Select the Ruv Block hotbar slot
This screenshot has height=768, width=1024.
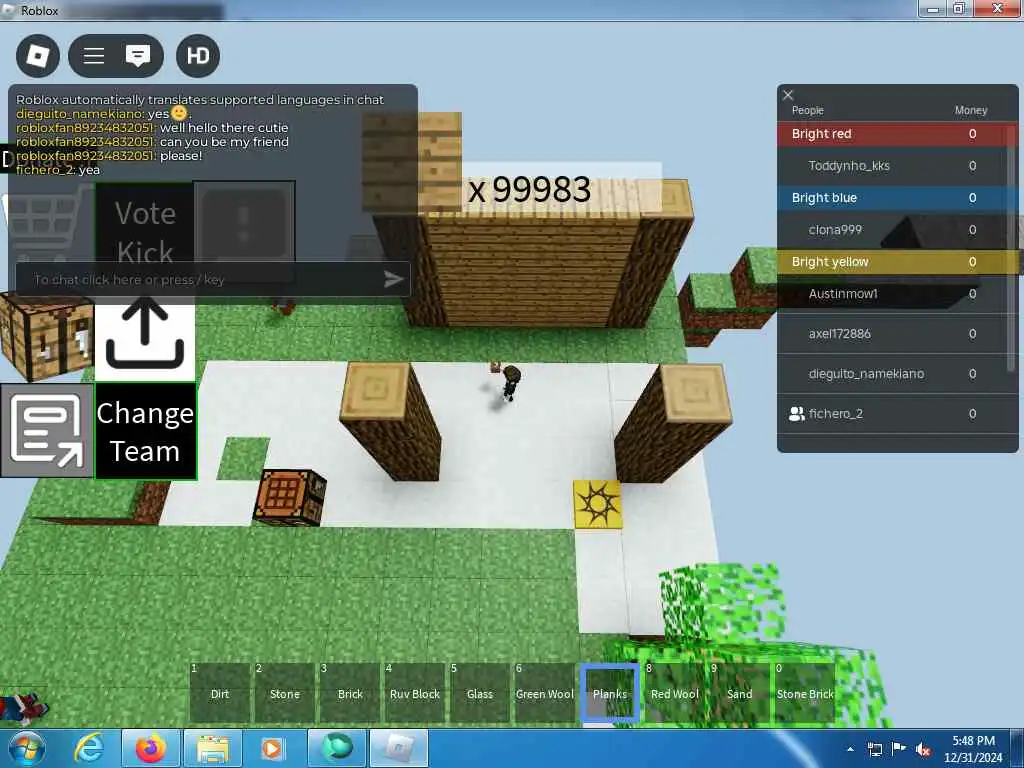(415, 693)
